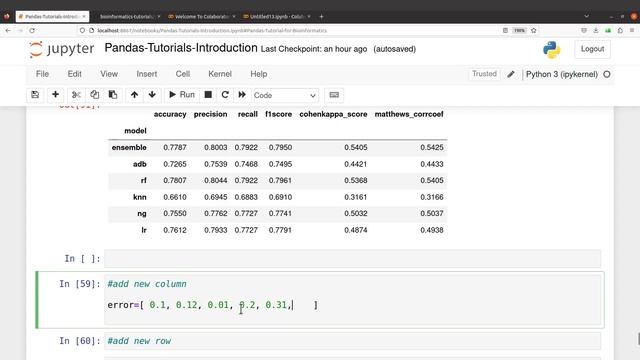The width and height of the screenshot is (640, 360).
Task: Open the Insert menu
Action: click(147, 74)
